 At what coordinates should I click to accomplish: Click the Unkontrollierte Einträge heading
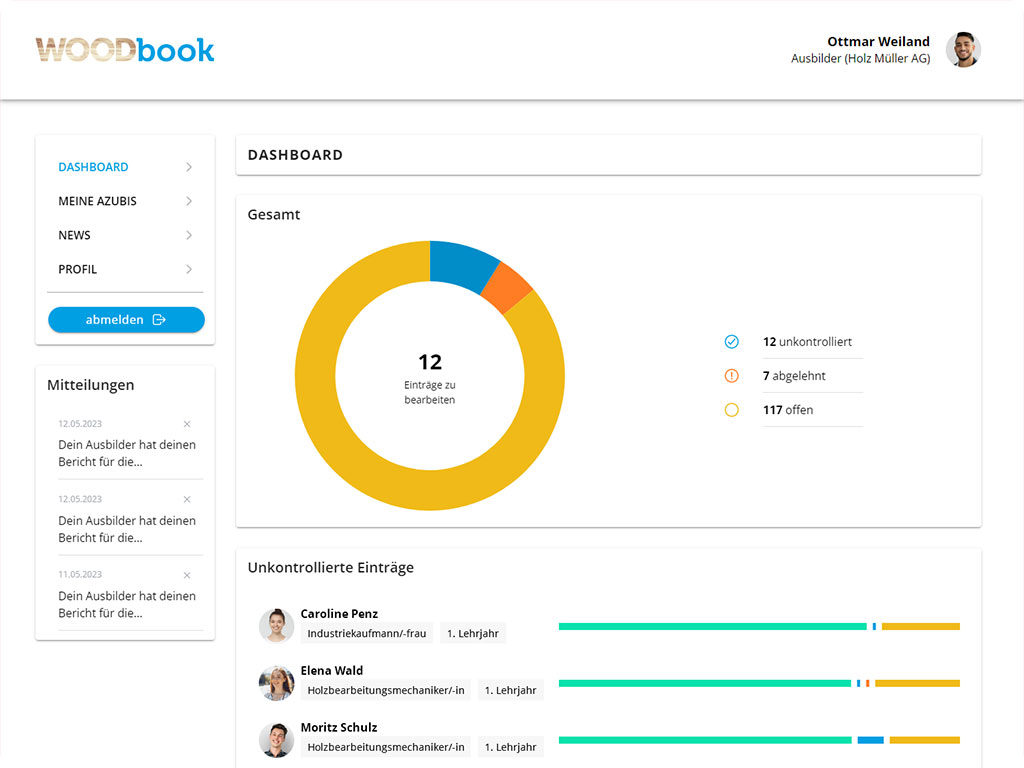330,568
